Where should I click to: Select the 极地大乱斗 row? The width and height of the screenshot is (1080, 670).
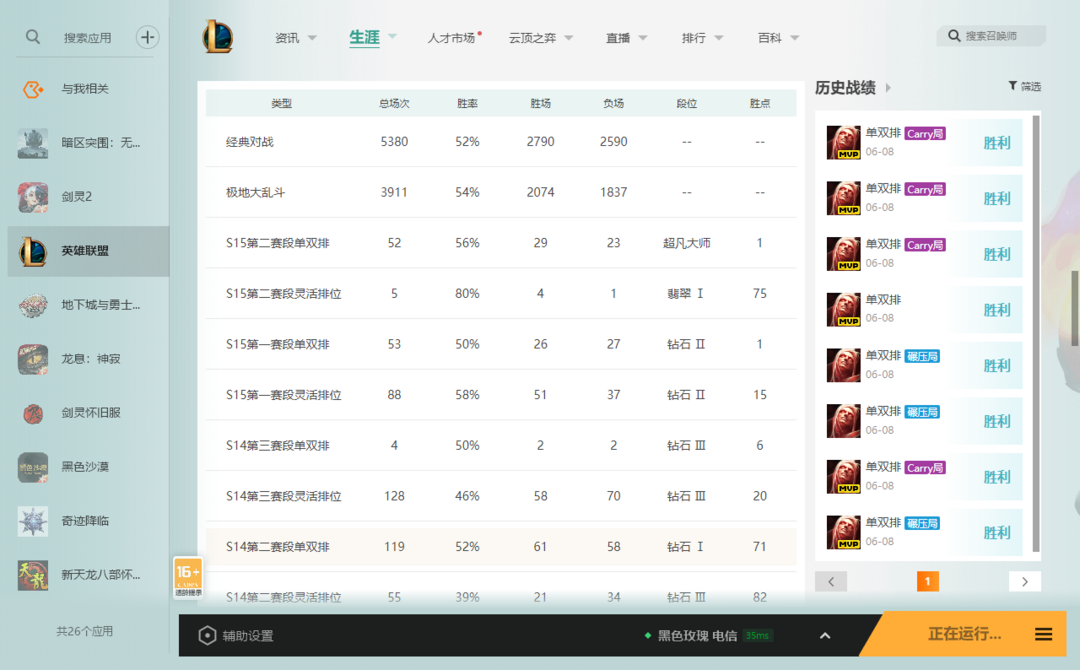(x=501, y=192)
